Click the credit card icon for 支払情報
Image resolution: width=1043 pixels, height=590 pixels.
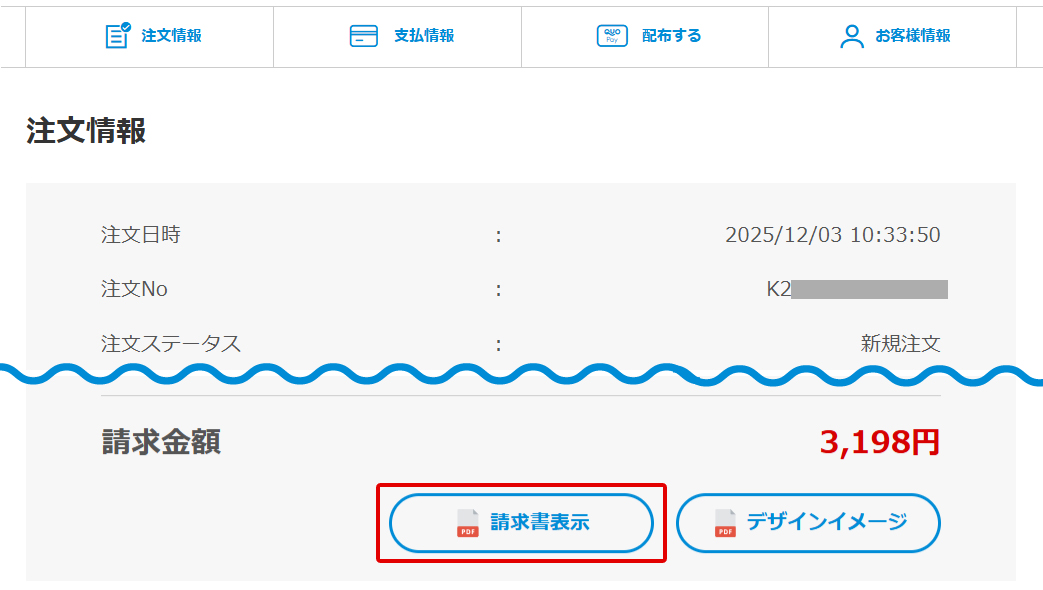pos(363,36)
